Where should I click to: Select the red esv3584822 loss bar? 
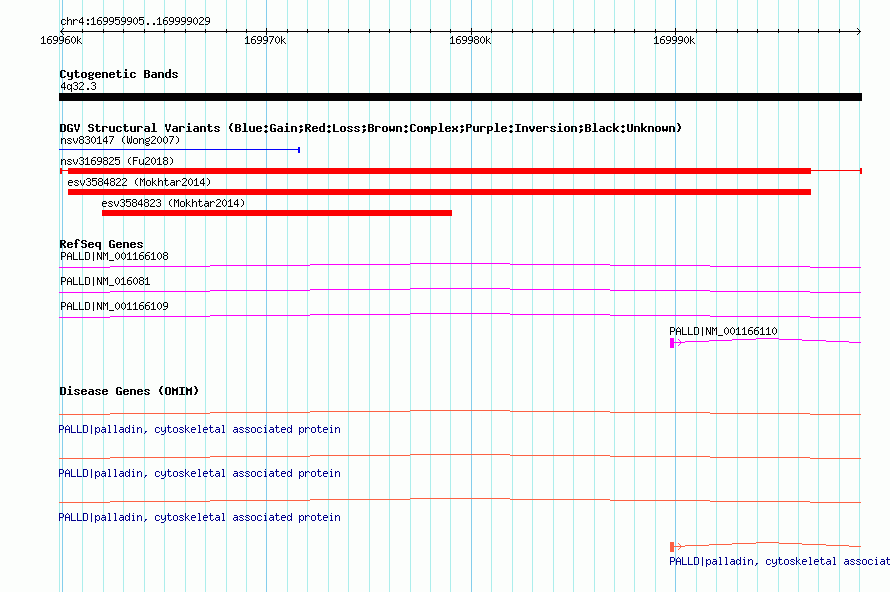pyautogui.click(x=439, y=192)
